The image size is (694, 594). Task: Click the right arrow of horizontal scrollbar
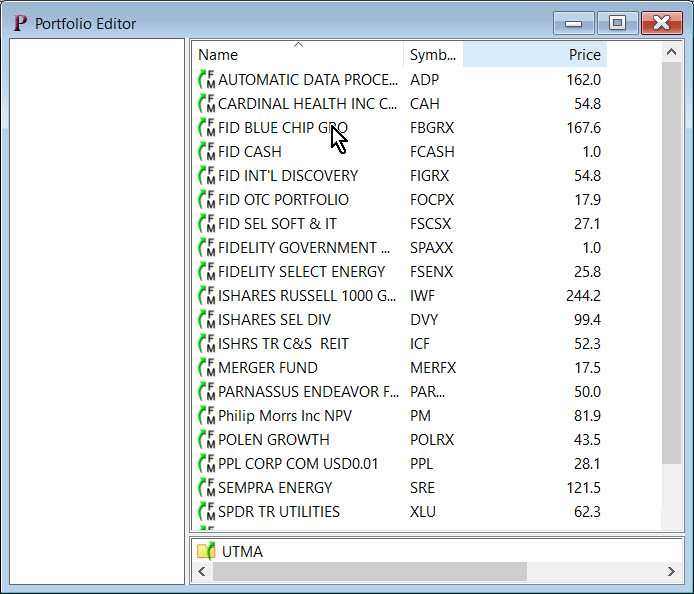tap(671, 571)
